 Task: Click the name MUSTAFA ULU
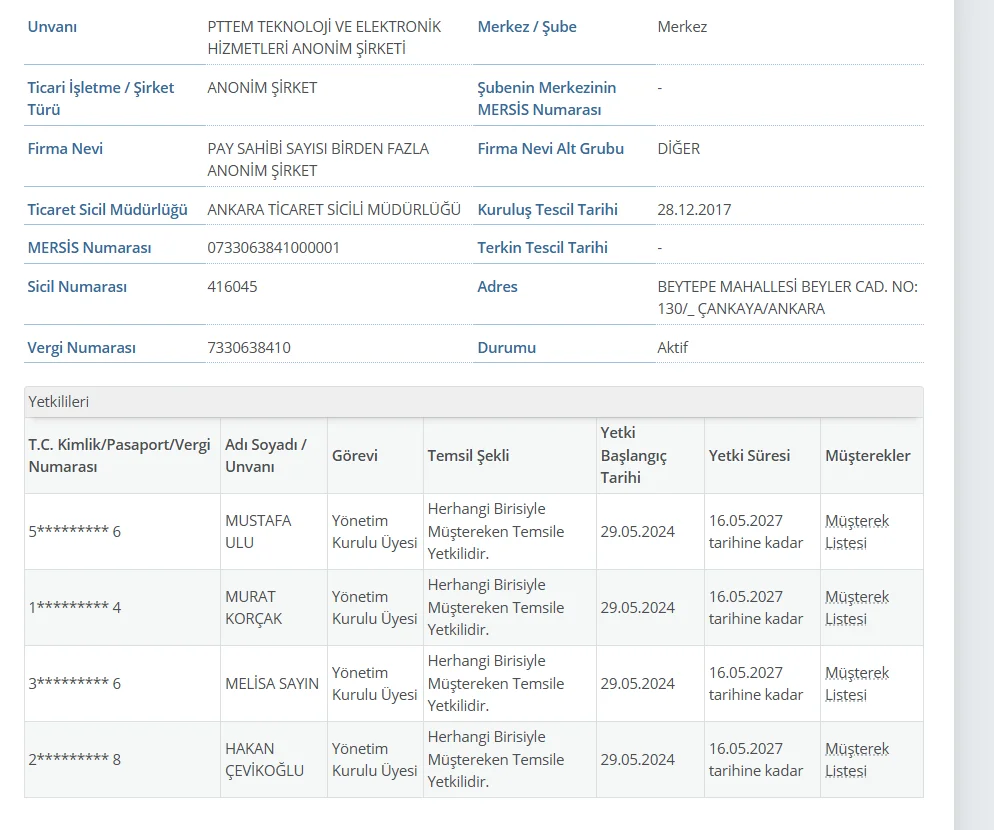pyautogui.click(x=258, y=531)
